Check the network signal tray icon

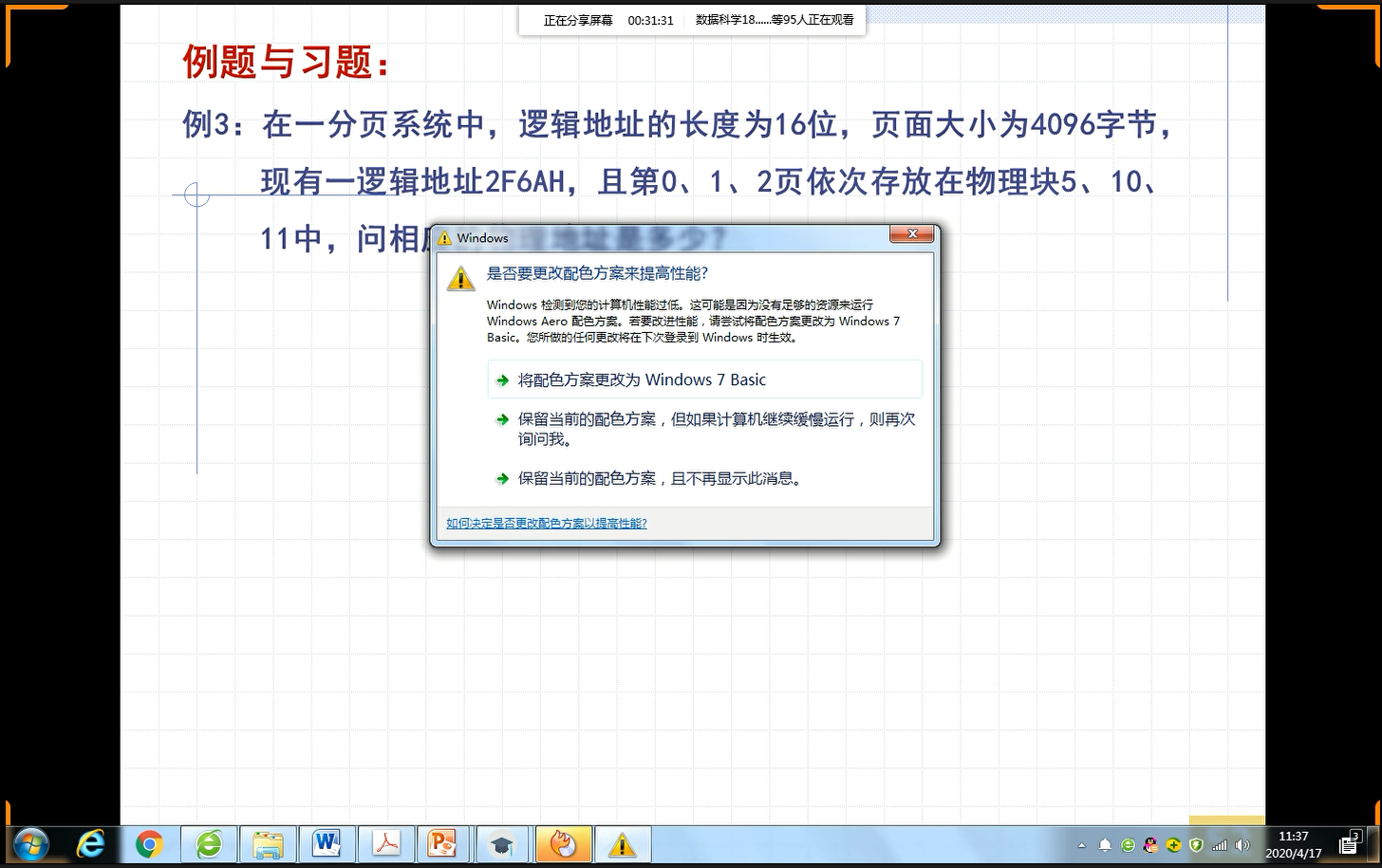click(1220, 845)
